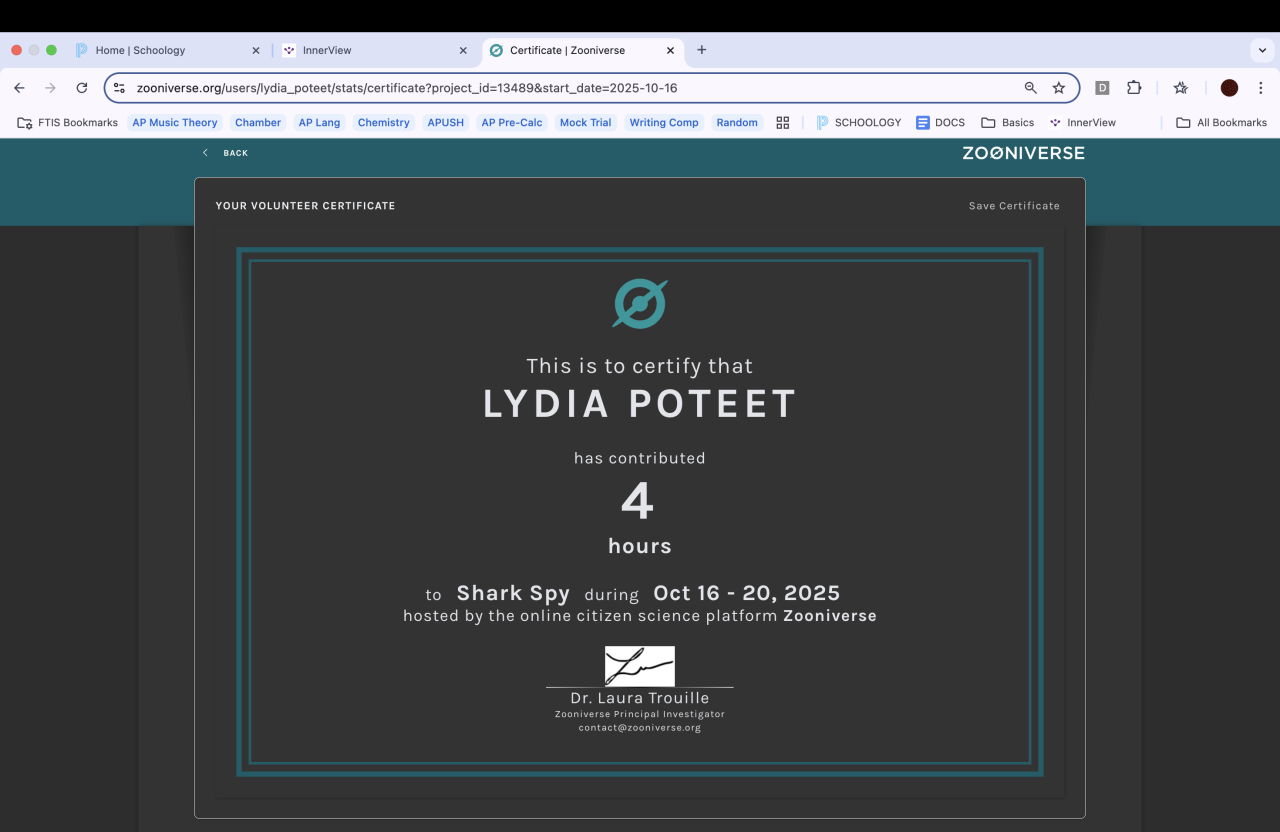Switch to the InnerView tab

point(375,50)
